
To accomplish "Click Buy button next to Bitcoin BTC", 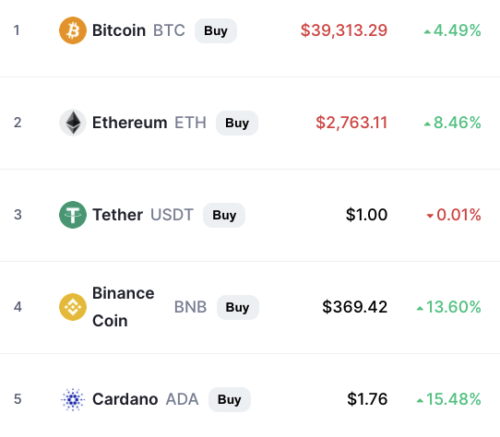I will click(x=216, y=31).
